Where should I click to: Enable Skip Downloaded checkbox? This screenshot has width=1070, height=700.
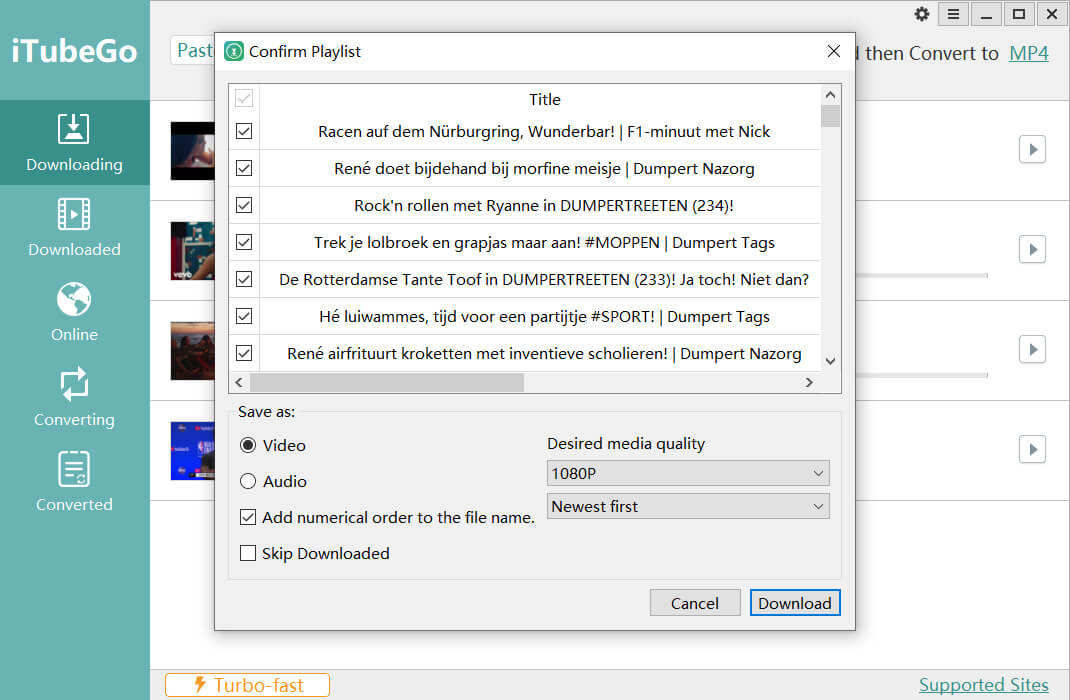[x=248, y=553]
